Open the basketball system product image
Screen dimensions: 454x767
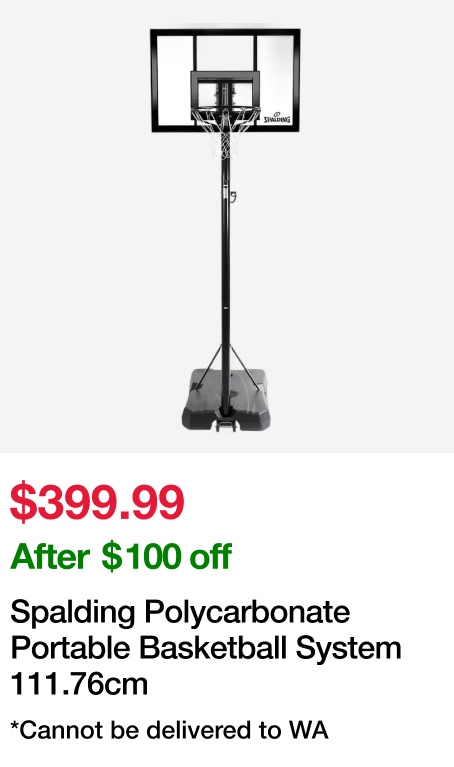pos(227,226)
